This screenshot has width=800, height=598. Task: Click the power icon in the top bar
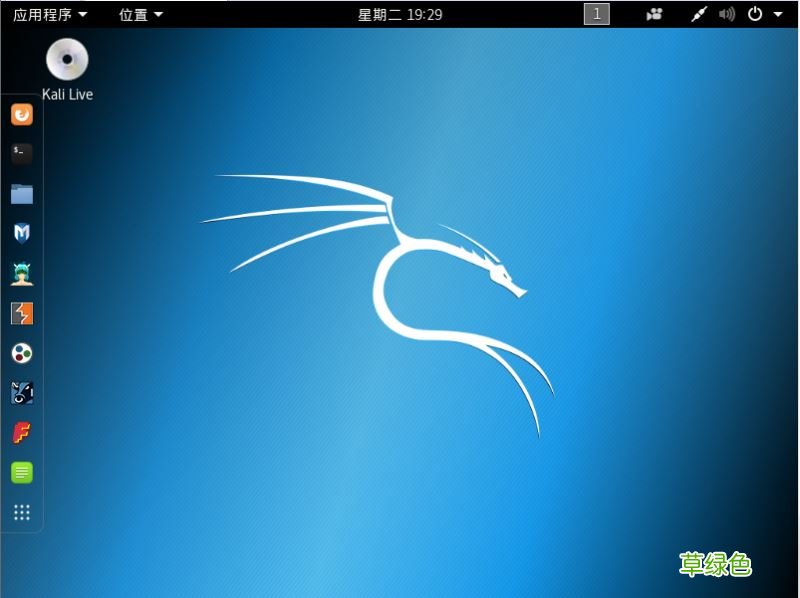(x=752, y=14)
